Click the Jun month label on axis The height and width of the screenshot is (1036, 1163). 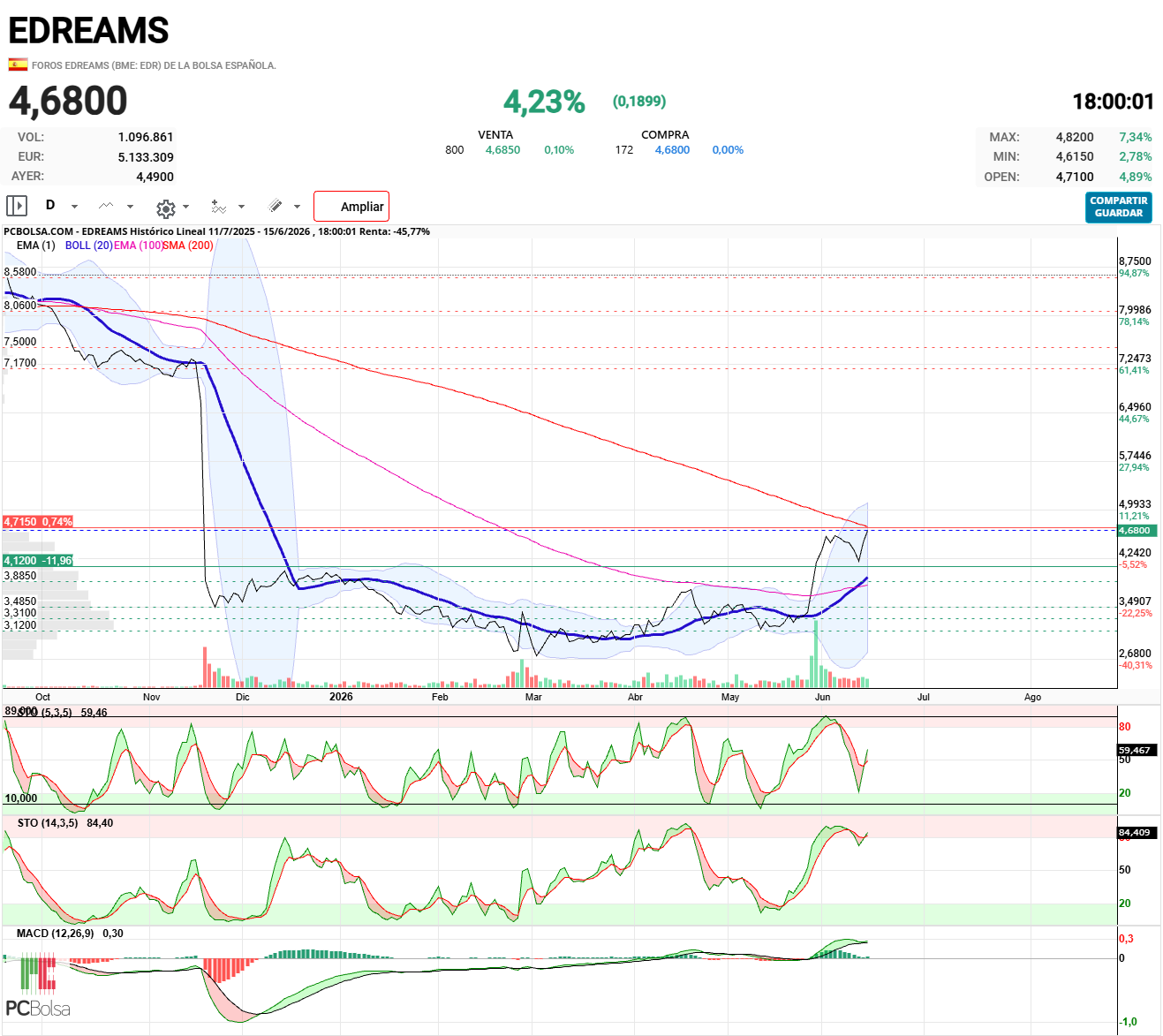tap(822, 697)
